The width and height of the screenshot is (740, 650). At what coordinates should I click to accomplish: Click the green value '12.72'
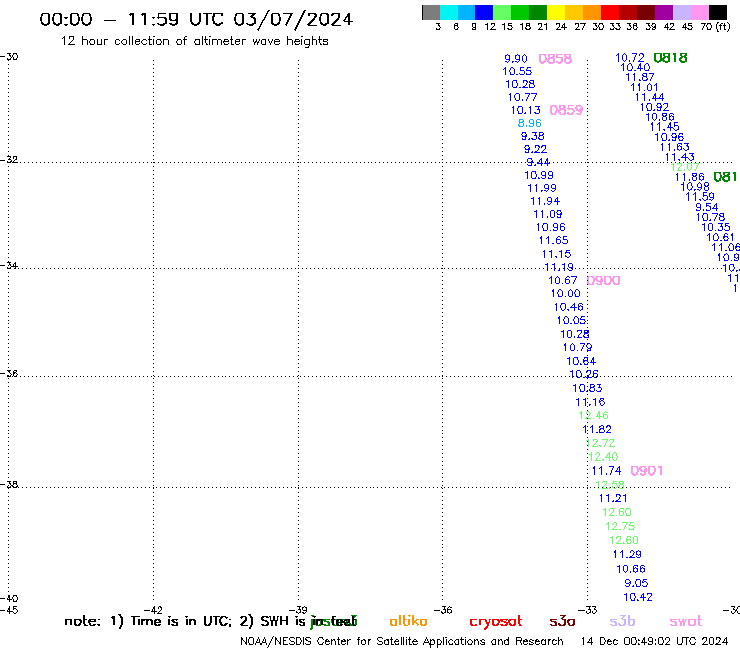pyautogui.click(x=600, y=443)
